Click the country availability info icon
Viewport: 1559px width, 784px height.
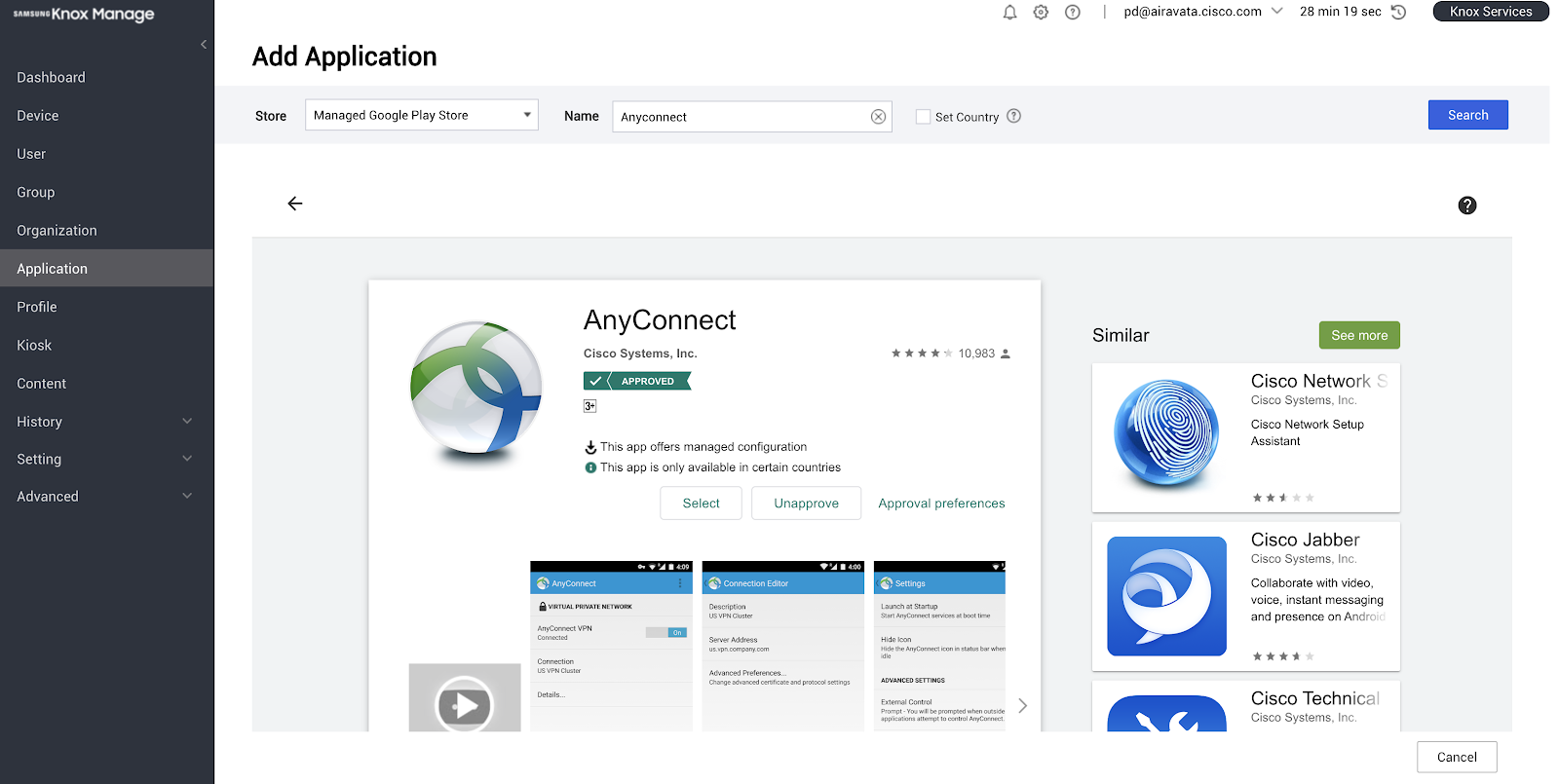[590, 467]
